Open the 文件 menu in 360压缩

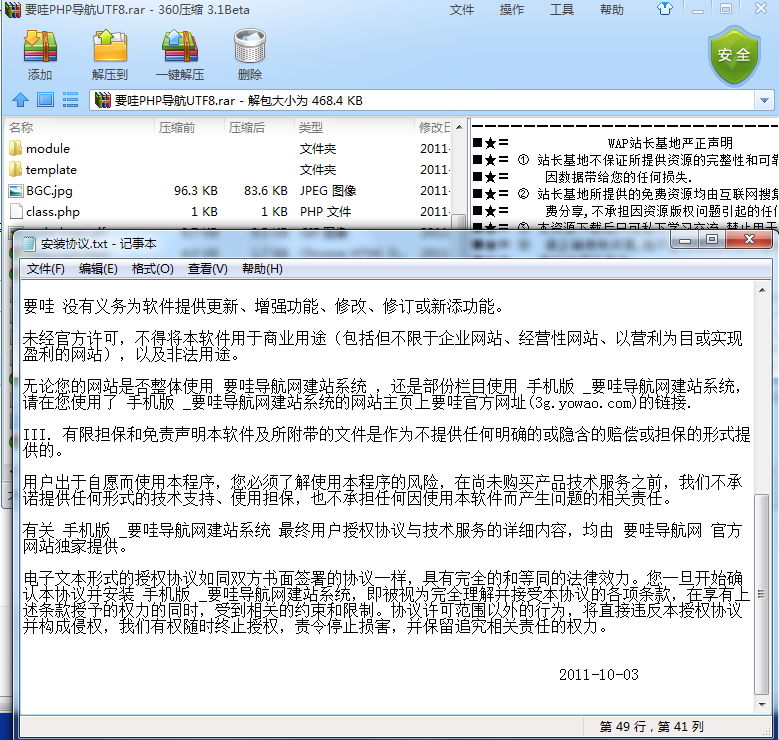click(462, 10)
